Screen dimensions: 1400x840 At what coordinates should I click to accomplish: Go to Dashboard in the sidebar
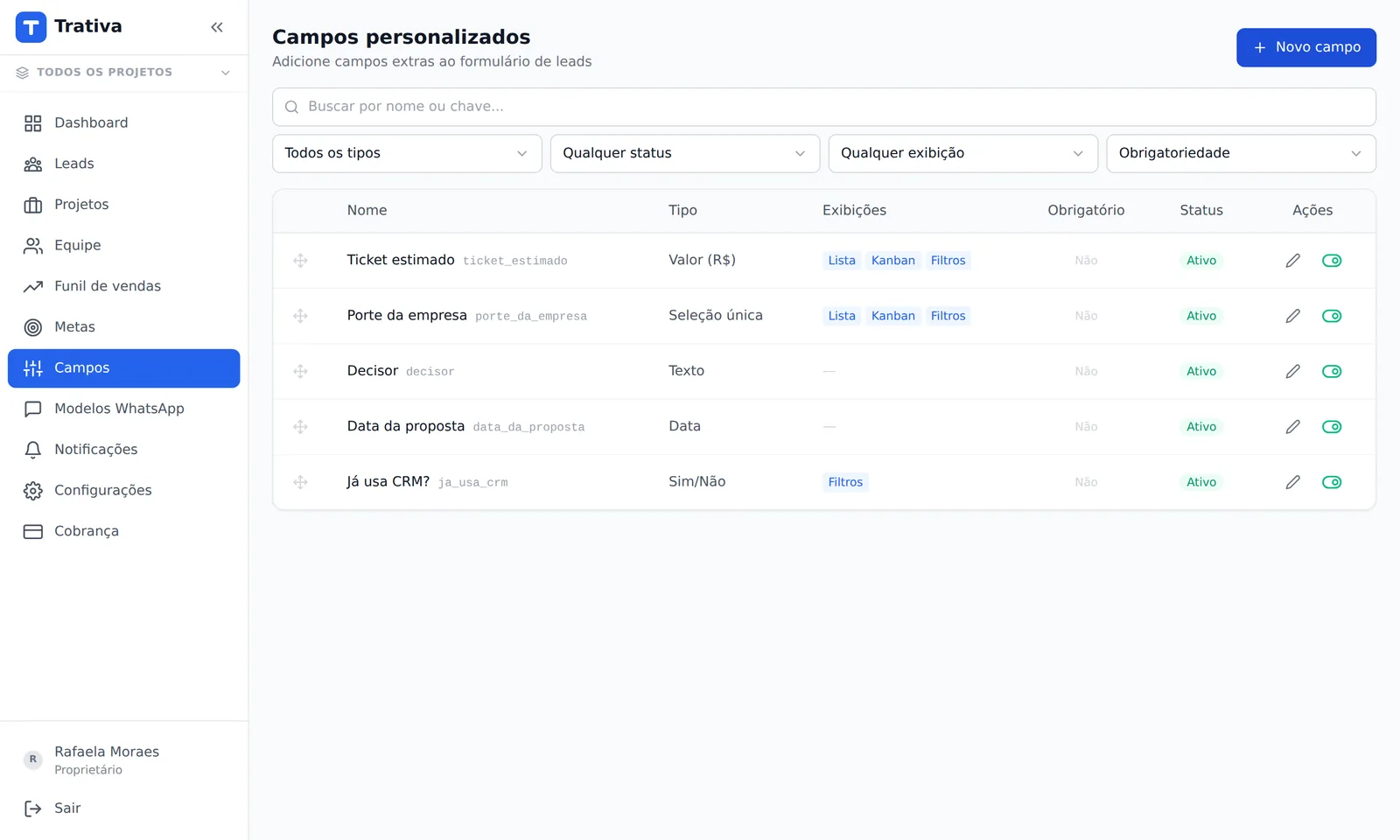123,123
